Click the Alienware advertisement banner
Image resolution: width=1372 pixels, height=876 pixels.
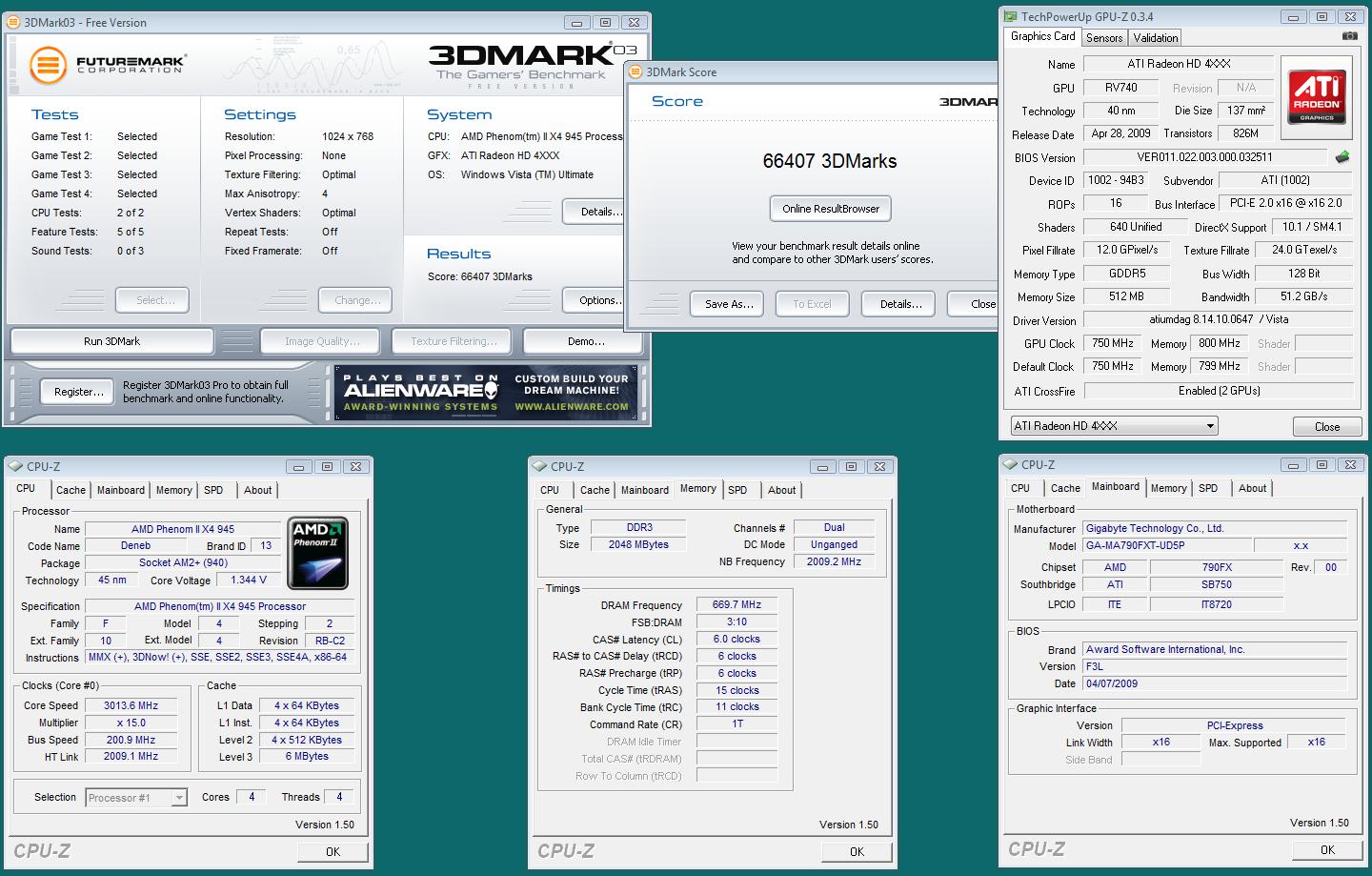click(486, 393)
